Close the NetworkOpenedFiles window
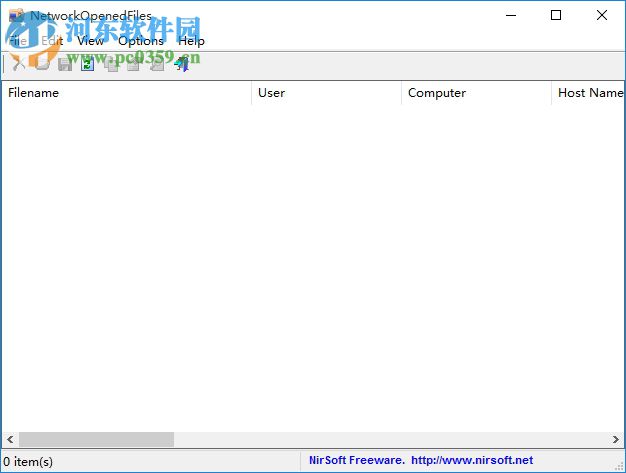Screen dimensions: 626x473 coord(602,15)
